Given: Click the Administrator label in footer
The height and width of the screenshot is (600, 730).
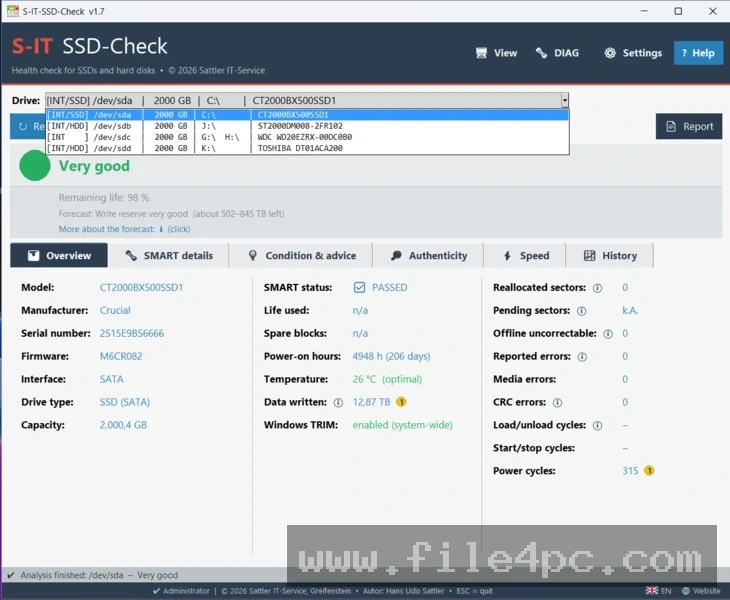Looking at the screenshot, I should (186, 591).
